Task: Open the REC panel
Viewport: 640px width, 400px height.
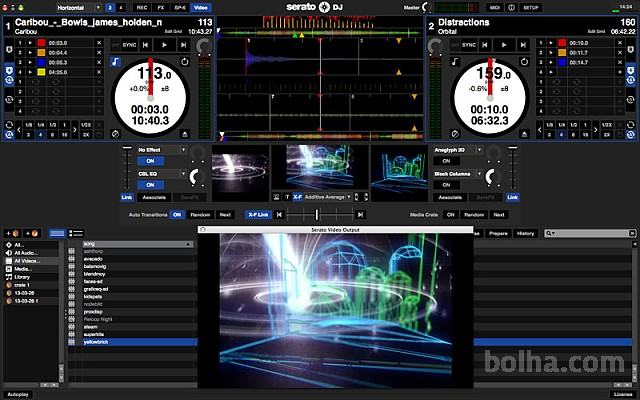Action: tap(142, 8)
